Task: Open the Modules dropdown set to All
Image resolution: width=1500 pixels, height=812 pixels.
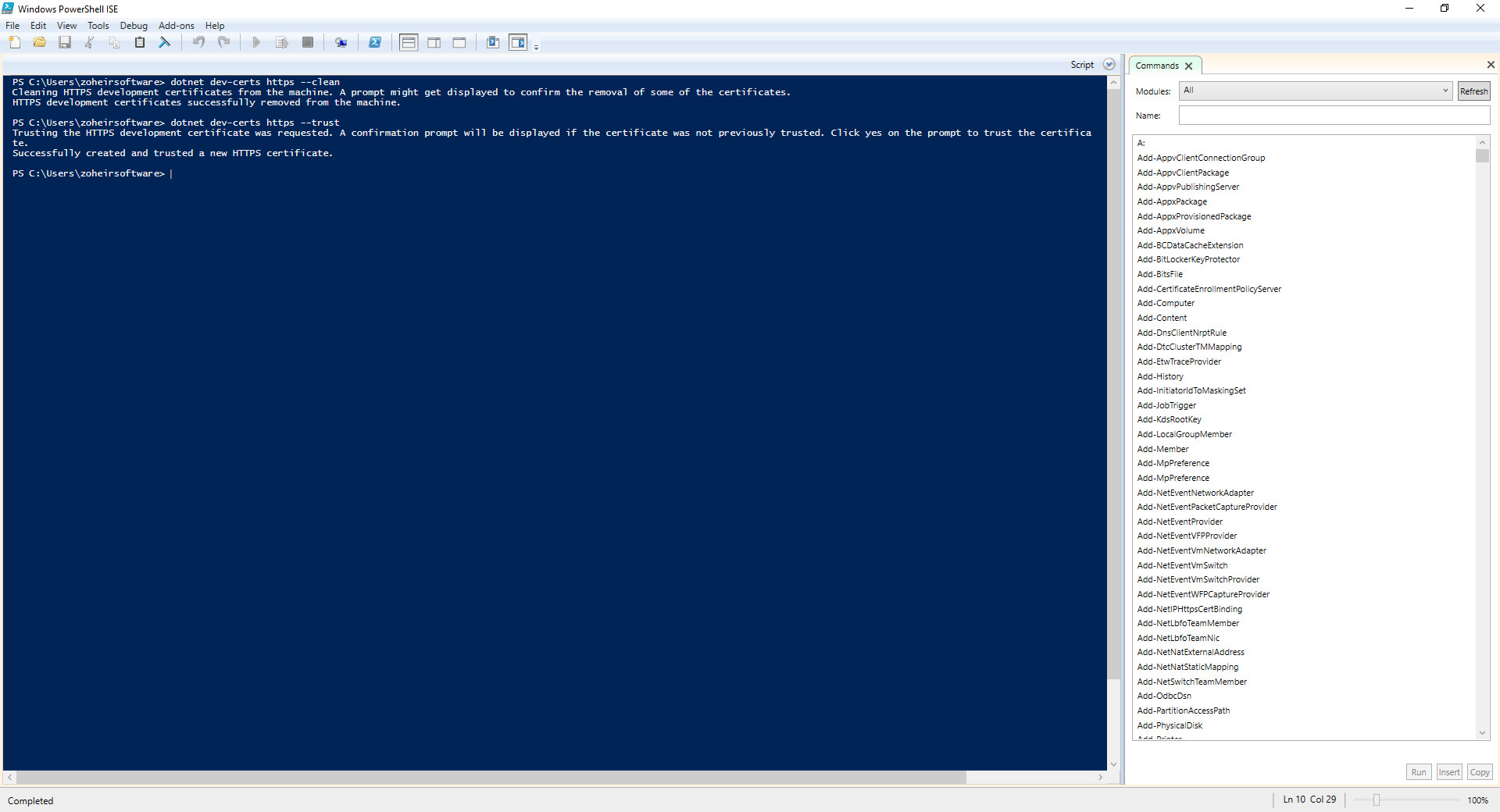Action: click(1316, 91)
